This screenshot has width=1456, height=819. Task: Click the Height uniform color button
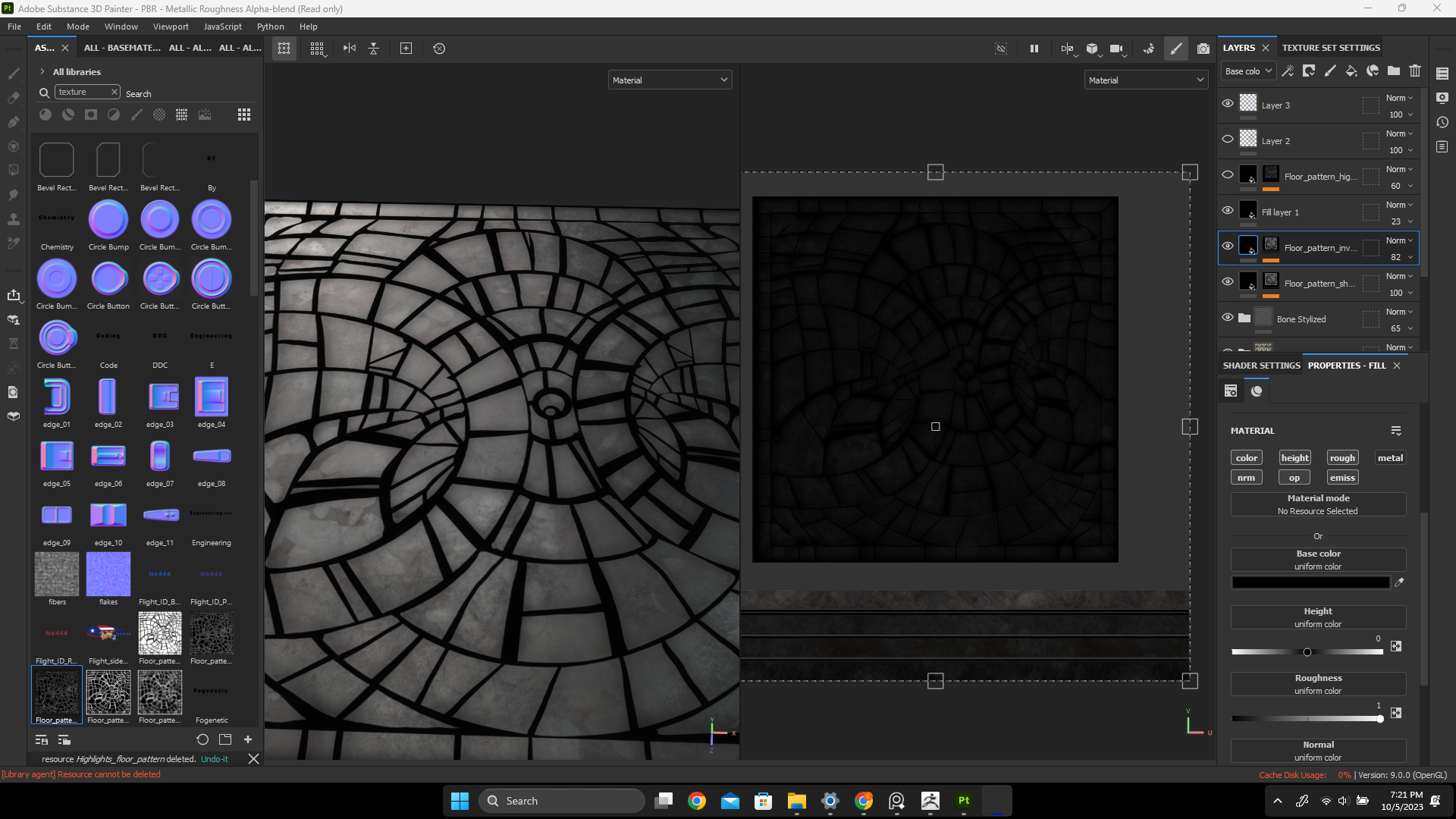click(x=1318, y=617)
